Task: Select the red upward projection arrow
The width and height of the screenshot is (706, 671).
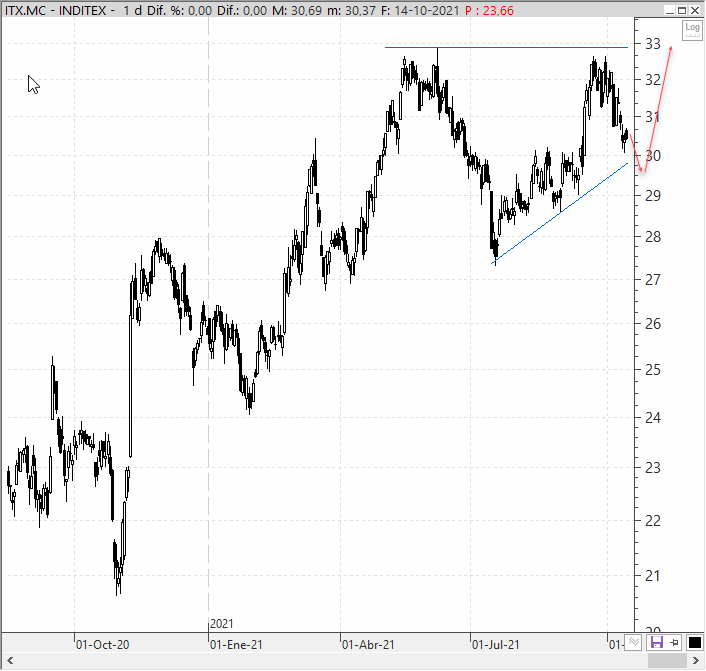Action: tap(658, 108)
